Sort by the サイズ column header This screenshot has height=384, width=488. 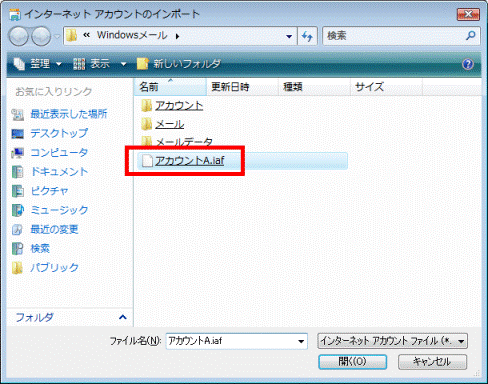click(x=386, y=87)
